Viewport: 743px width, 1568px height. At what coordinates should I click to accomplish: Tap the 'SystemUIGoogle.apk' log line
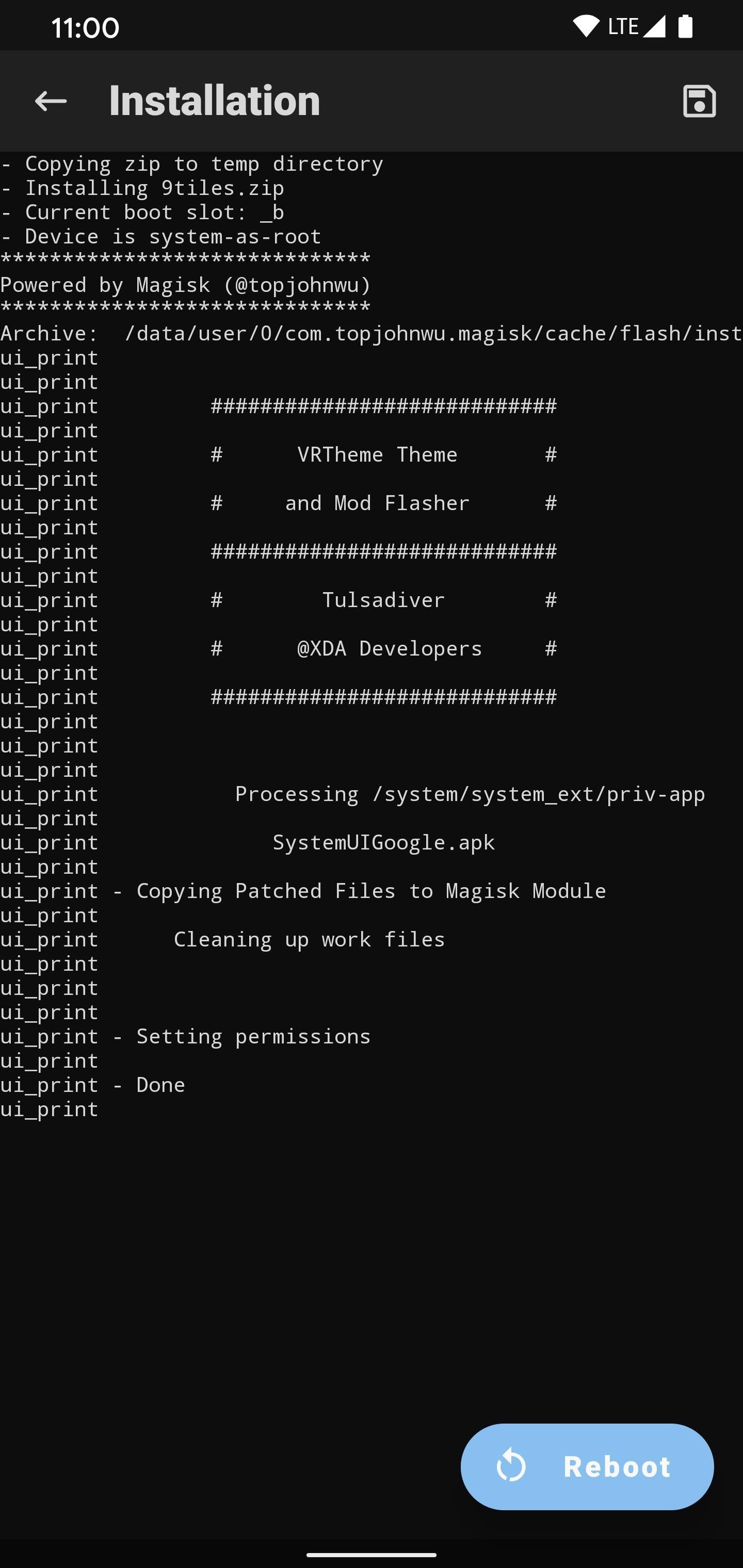(x=384, y=842)
